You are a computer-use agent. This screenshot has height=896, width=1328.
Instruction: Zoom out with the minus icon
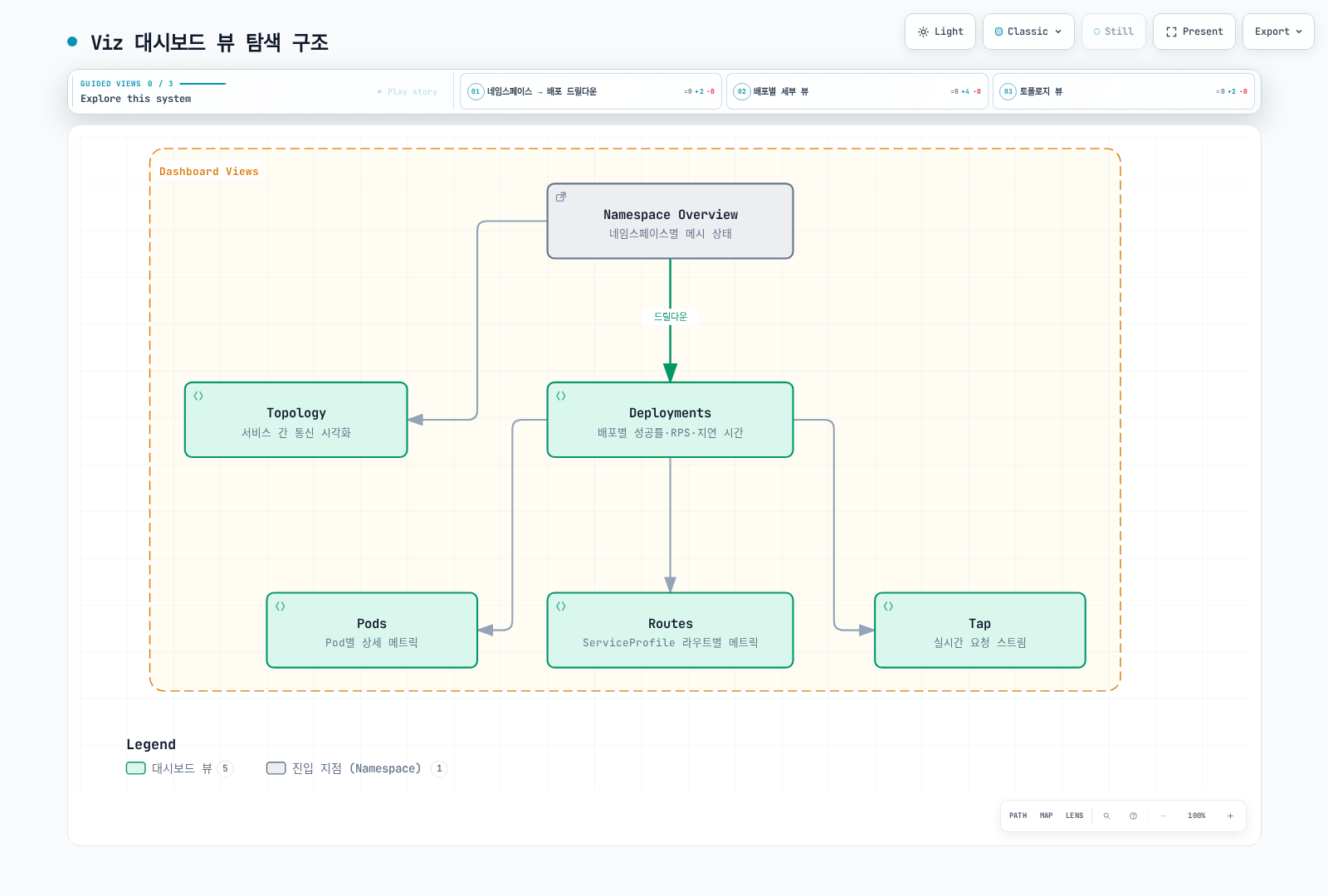pos(1163,816)
